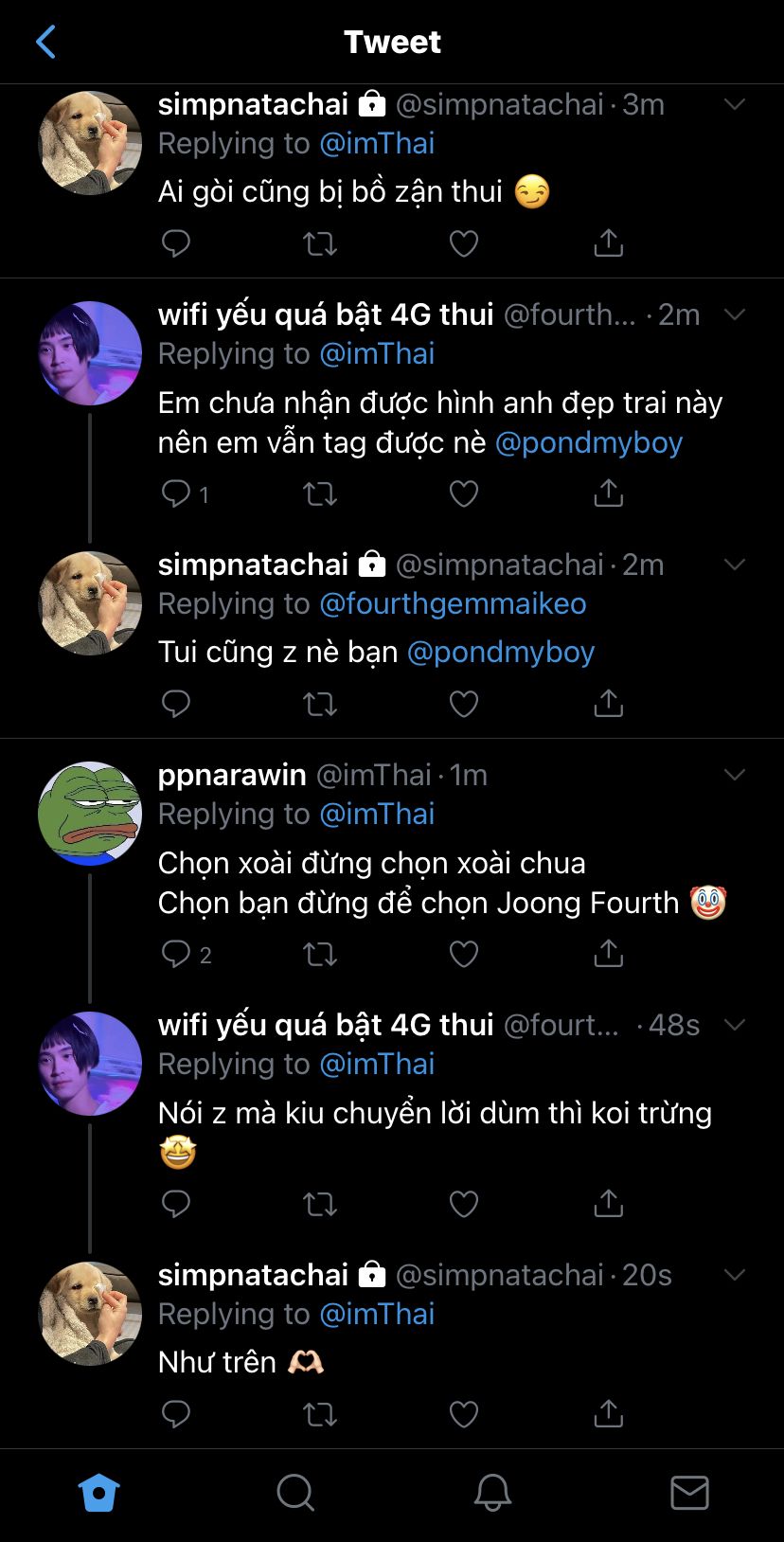
Task: Go to the Home tab in bottom bar
Action: [98, 1493]
